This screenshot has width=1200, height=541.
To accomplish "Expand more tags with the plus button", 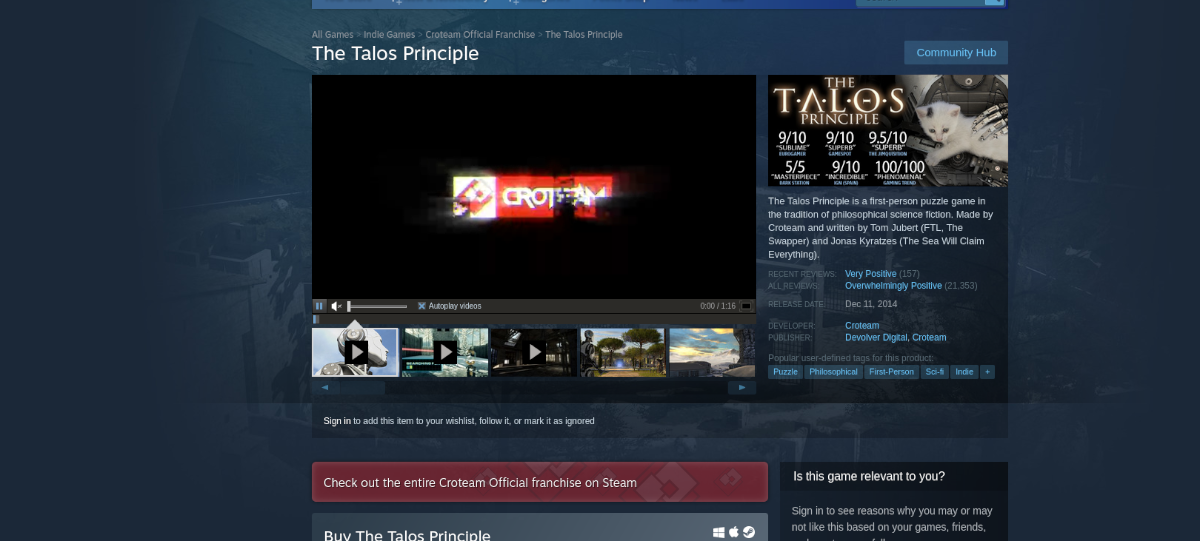I will pos(988,372).
